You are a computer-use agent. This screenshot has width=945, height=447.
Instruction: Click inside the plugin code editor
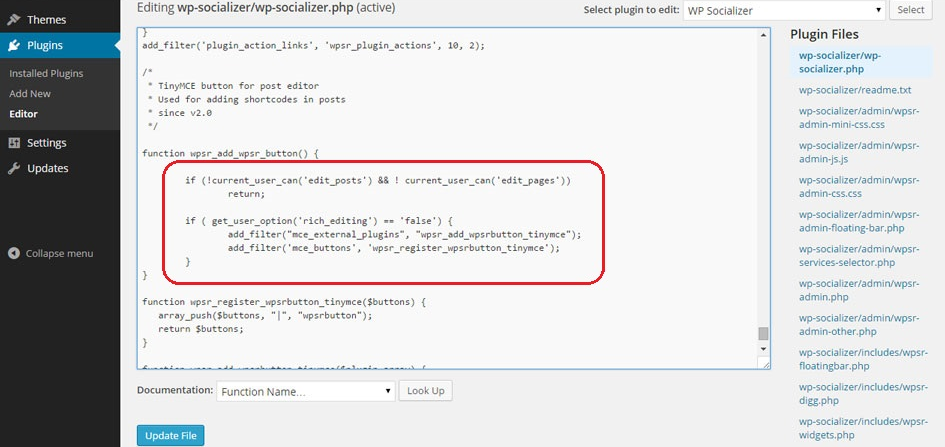click(447, 198)
